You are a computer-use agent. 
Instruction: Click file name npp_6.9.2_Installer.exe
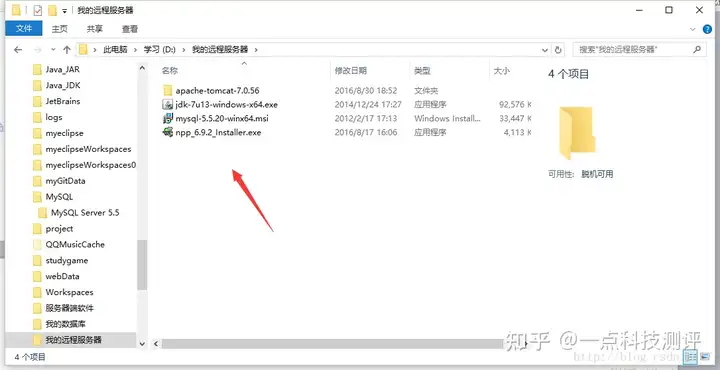click(x=218, y=132)
